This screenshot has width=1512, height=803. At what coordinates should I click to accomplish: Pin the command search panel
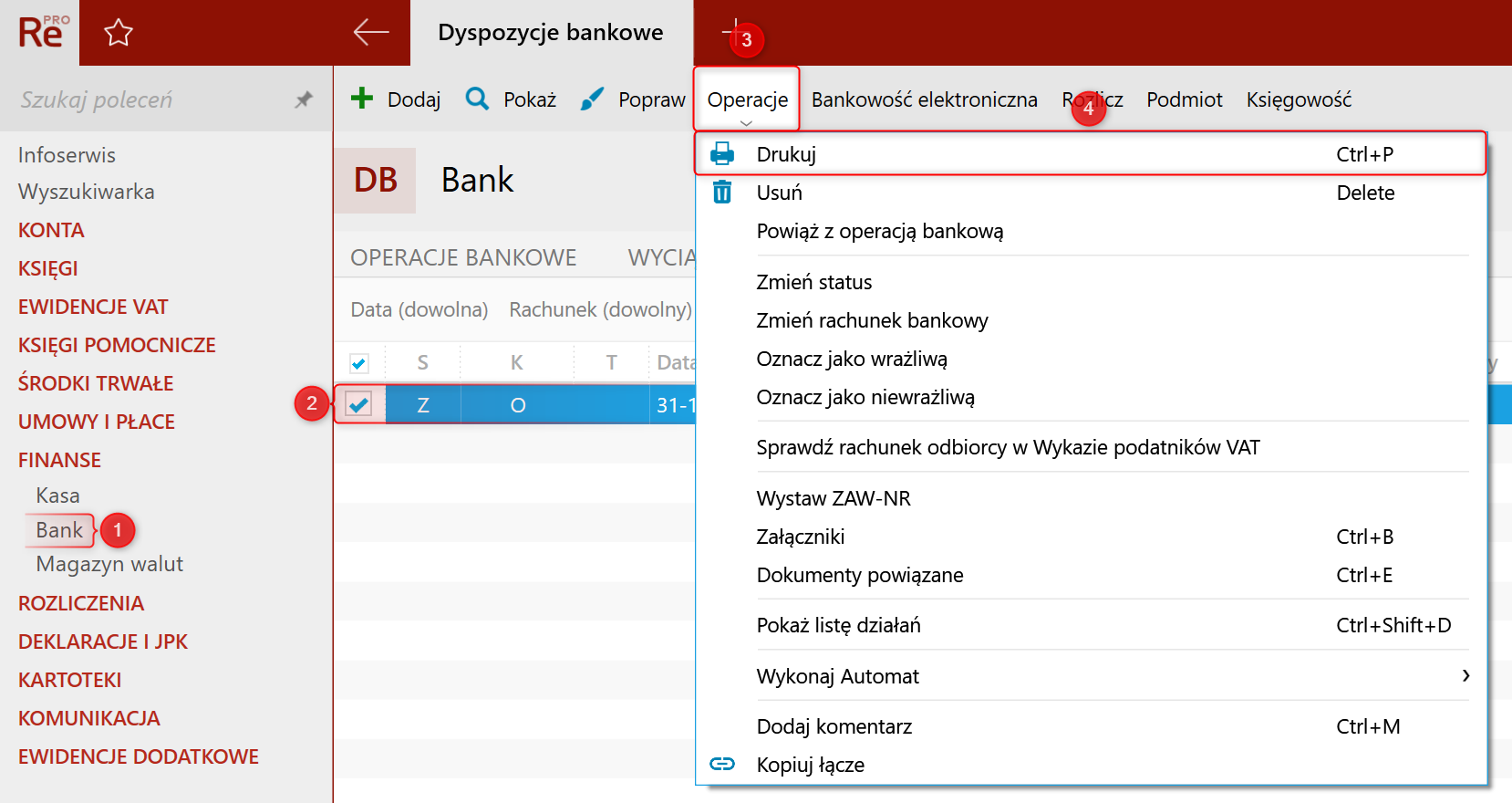pyautogui.click(x=304, y=99)
